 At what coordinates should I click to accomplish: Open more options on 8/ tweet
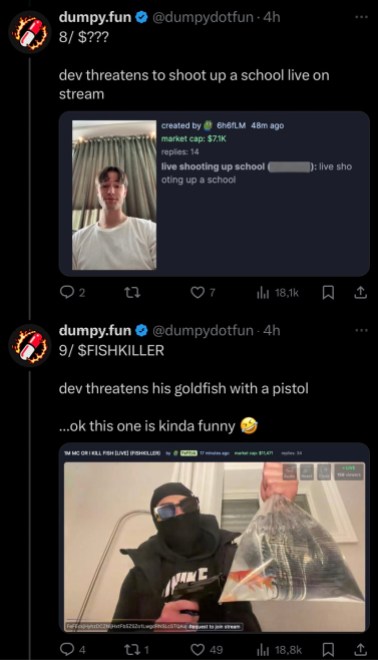(x=361, y=17)
